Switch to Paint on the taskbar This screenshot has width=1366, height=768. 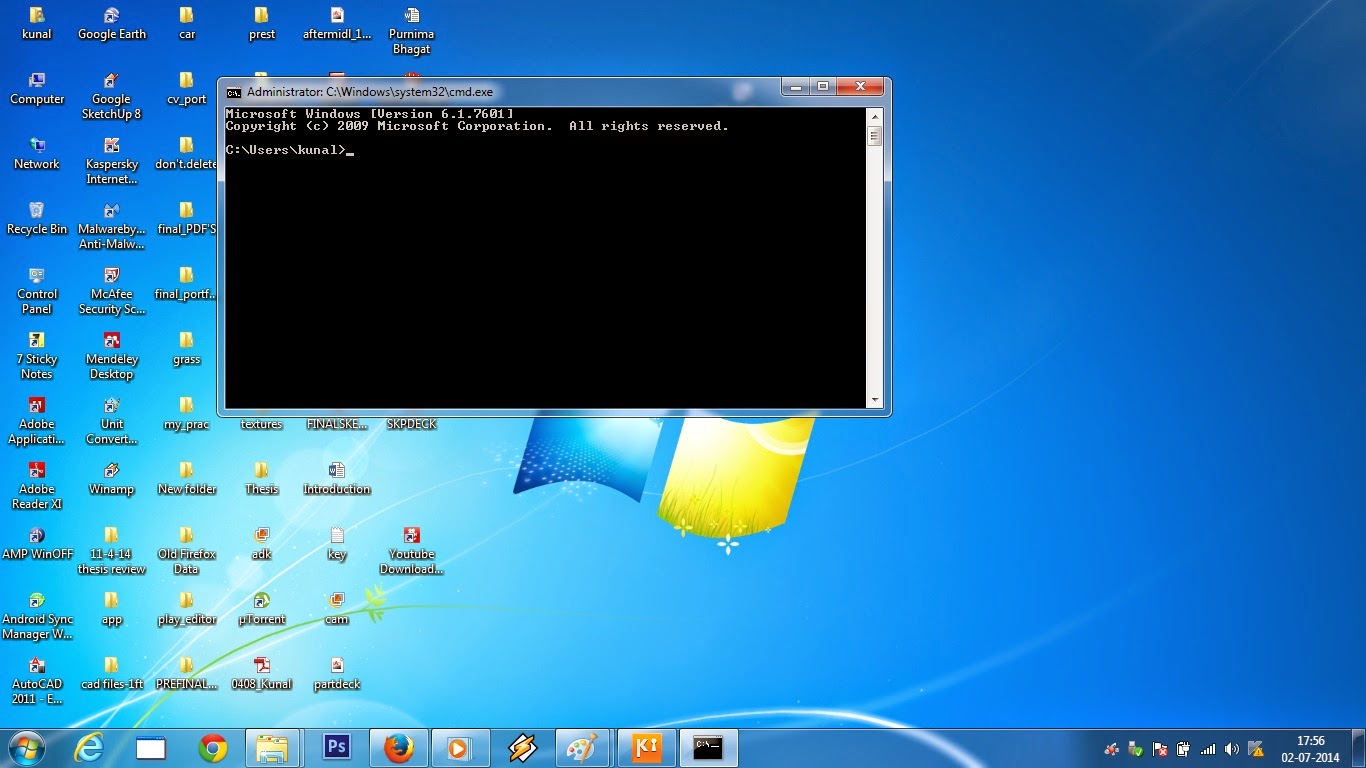tap(582, 748)
